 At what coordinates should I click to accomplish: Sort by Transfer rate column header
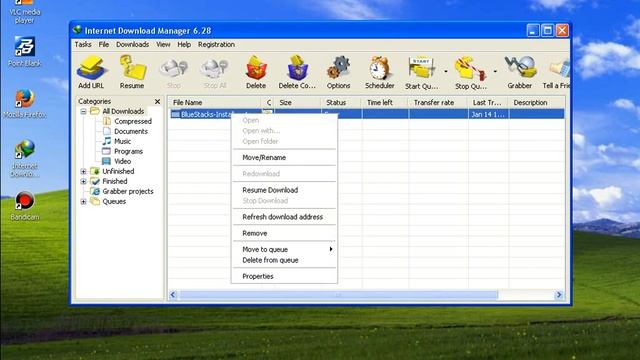(438, 102)
